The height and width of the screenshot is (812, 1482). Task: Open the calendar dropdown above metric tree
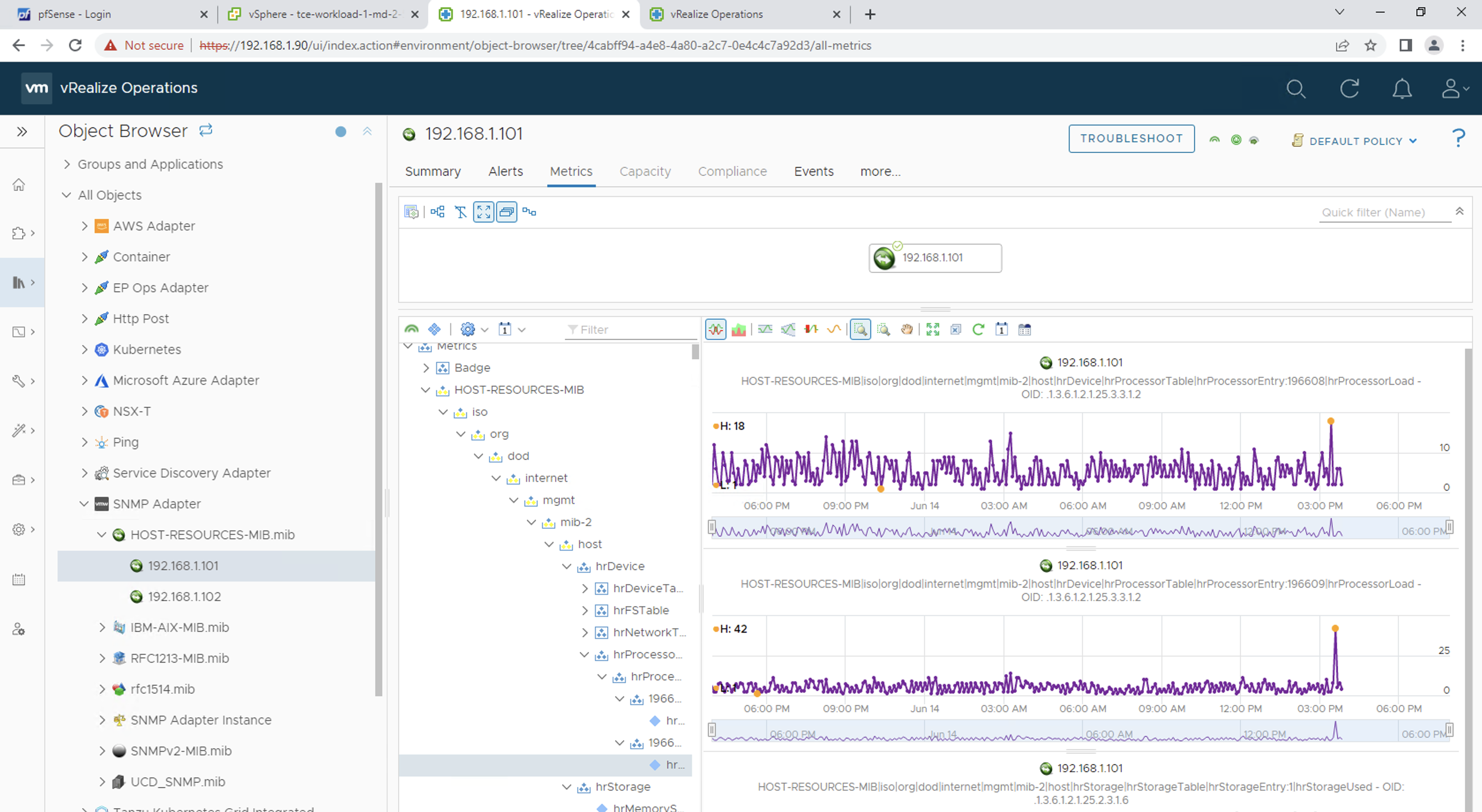[x=512, y=330]
